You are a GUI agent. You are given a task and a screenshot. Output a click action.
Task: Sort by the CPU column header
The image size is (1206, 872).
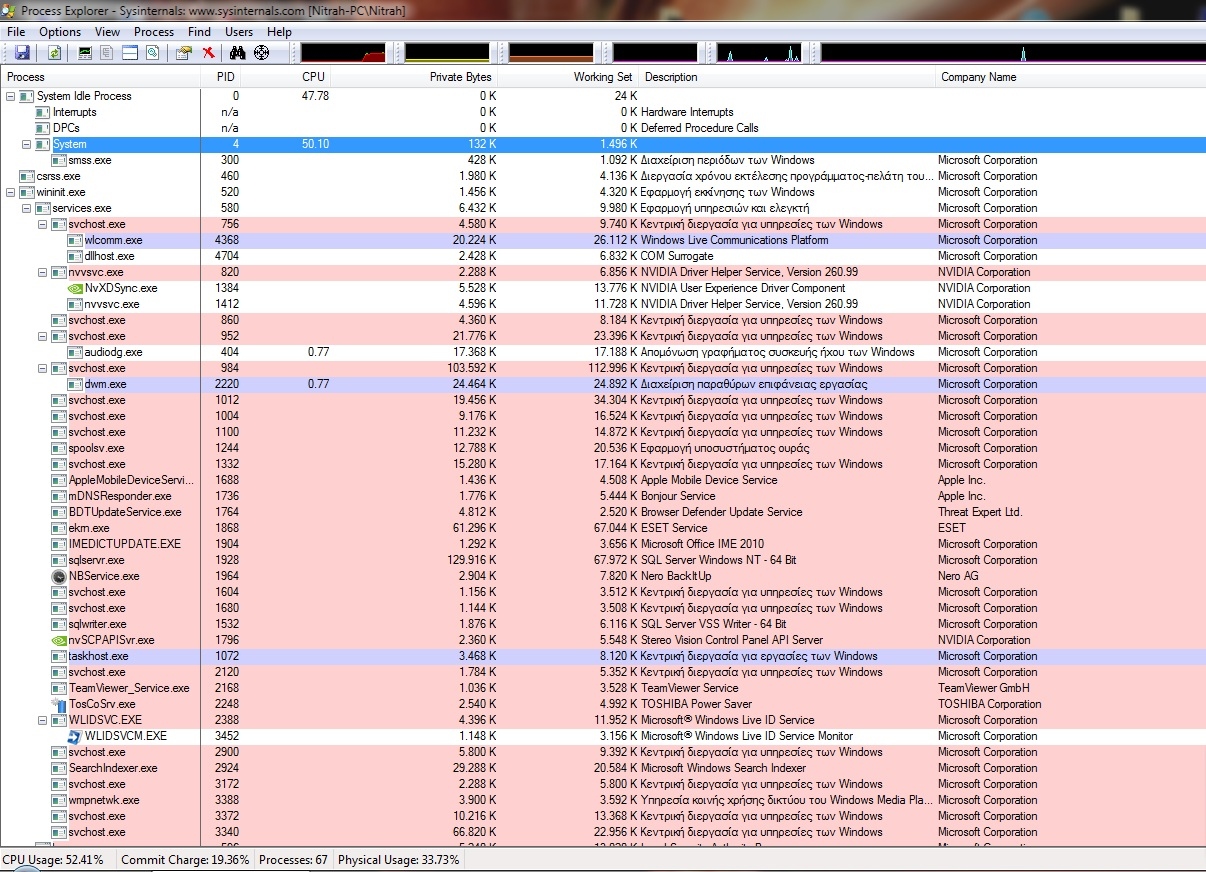coord(285,77)
